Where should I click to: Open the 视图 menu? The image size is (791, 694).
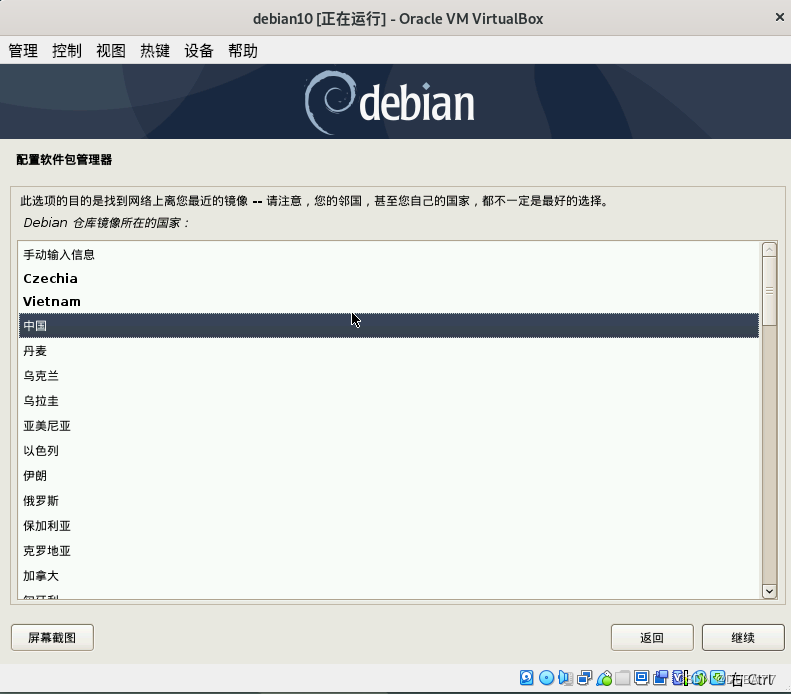pyautogui.click(x=110, y=50)
